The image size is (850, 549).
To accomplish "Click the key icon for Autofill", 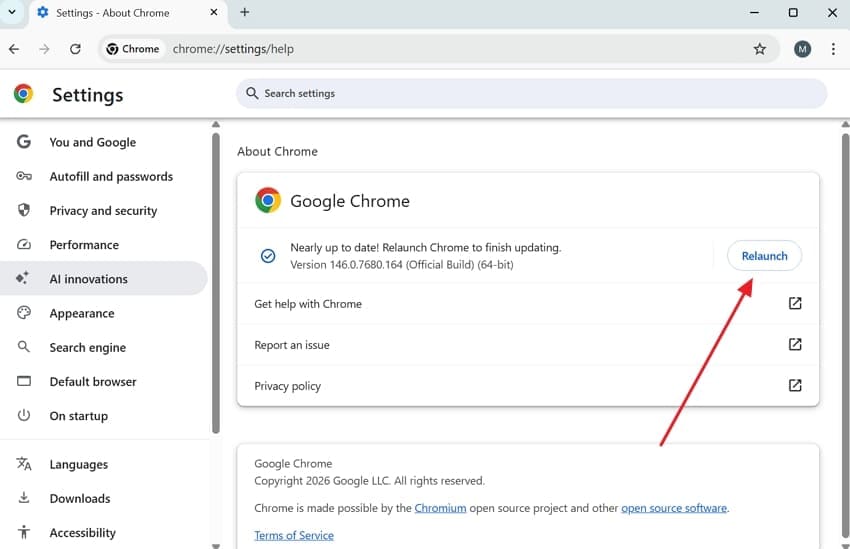I will pyautogui.click(x=23, y=176).
